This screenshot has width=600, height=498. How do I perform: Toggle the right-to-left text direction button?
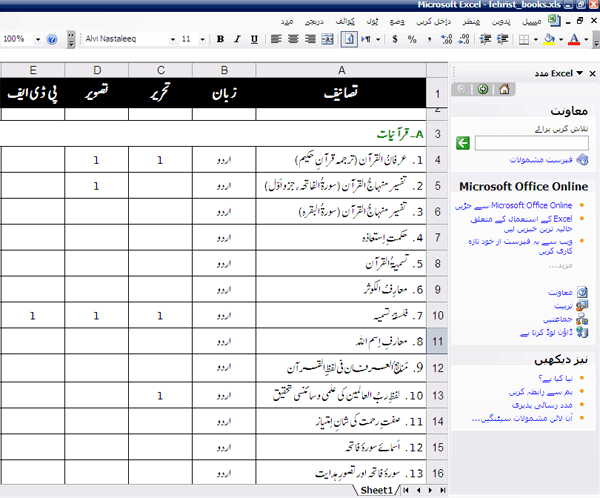[367, 39]
